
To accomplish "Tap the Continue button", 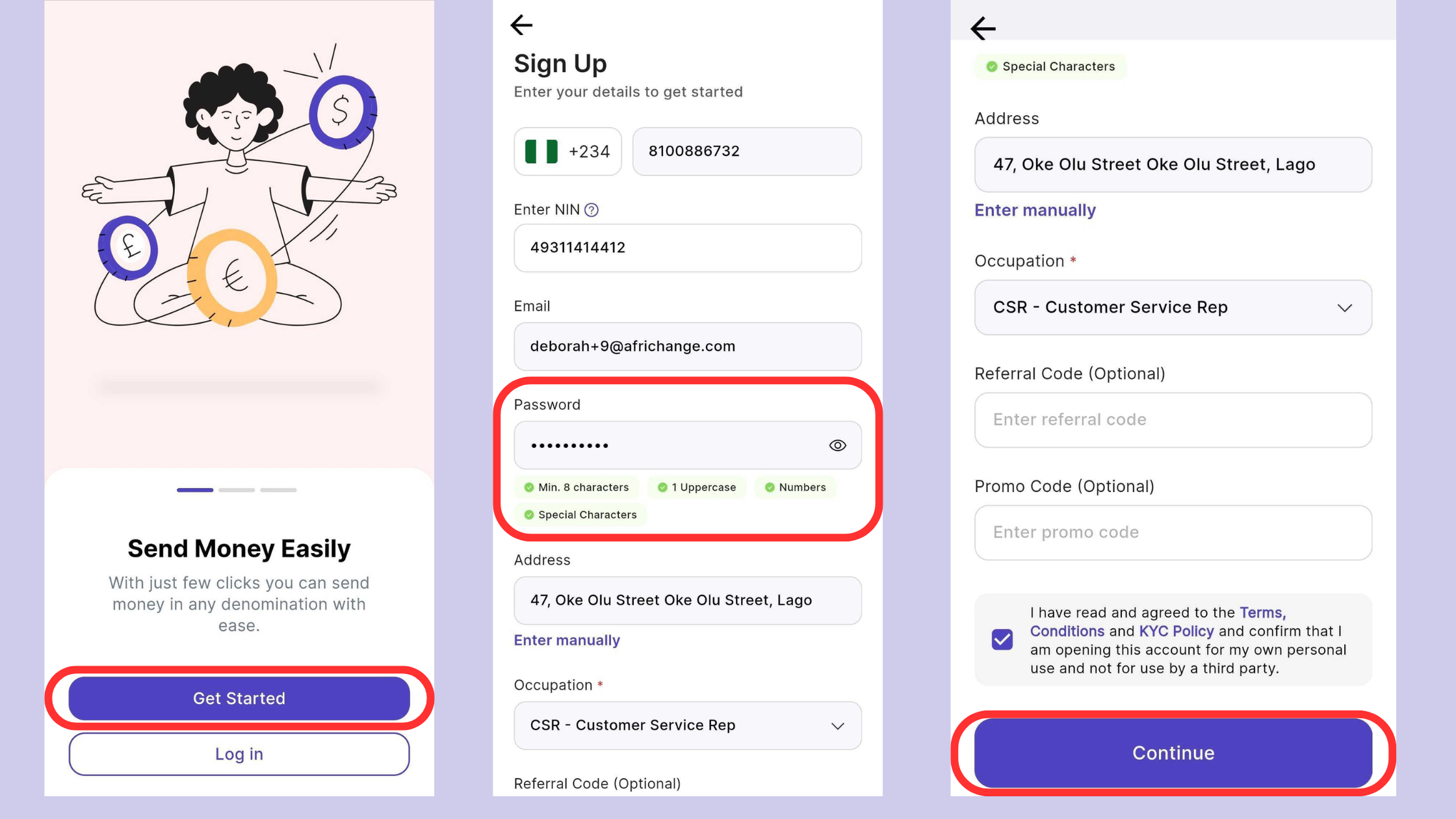I will [1173, 753].
